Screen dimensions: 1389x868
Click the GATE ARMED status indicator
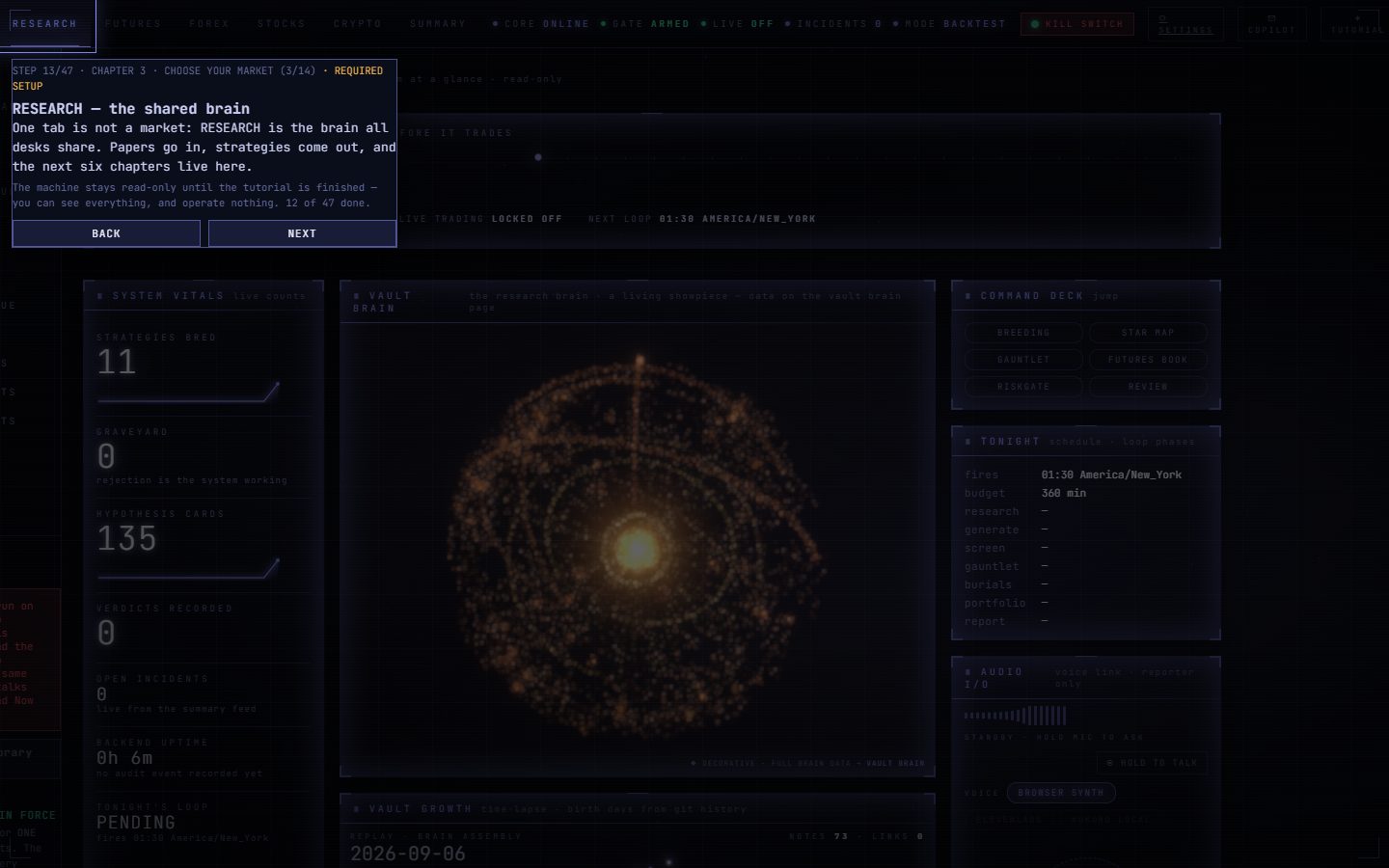[x=645, y=24]
